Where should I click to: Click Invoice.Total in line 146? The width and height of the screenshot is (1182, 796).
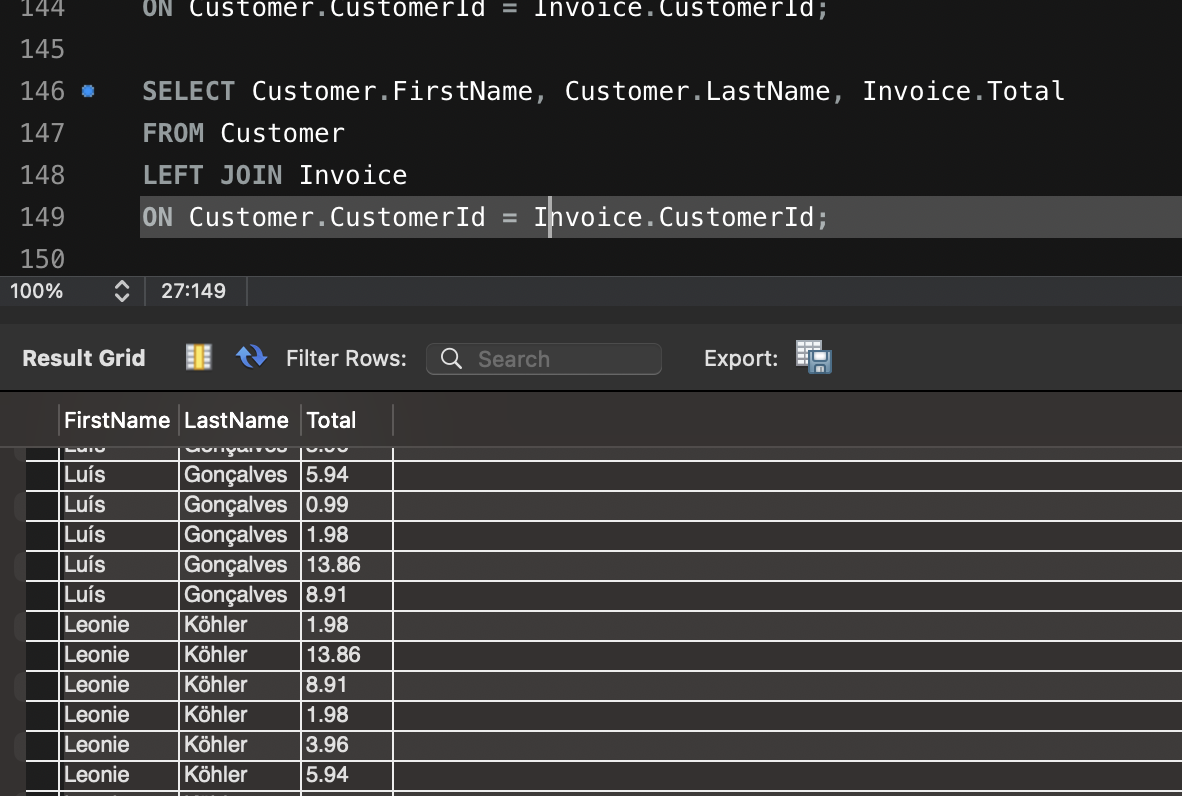click(x=963, y=91)
